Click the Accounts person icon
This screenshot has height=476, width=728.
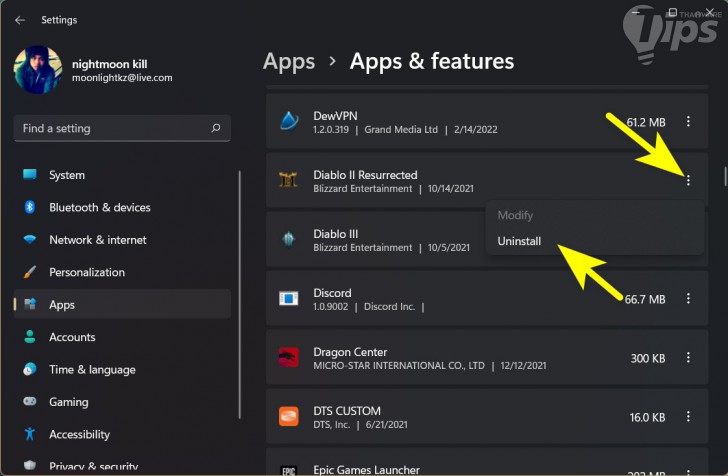tap(30, 337)
